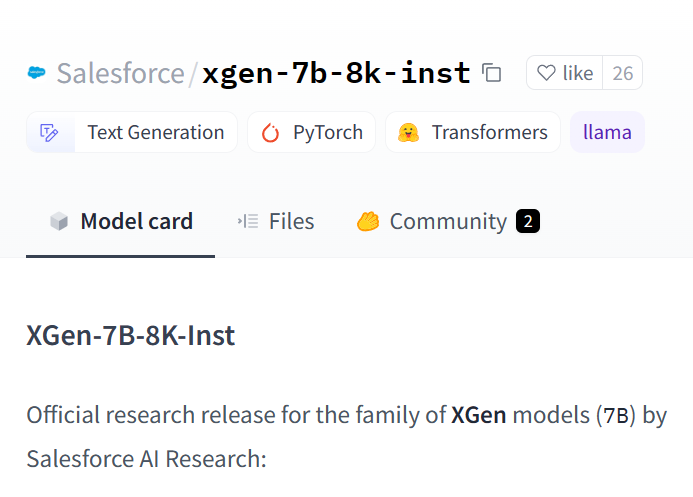Click the Salesforce organization link

coord(120,73)
